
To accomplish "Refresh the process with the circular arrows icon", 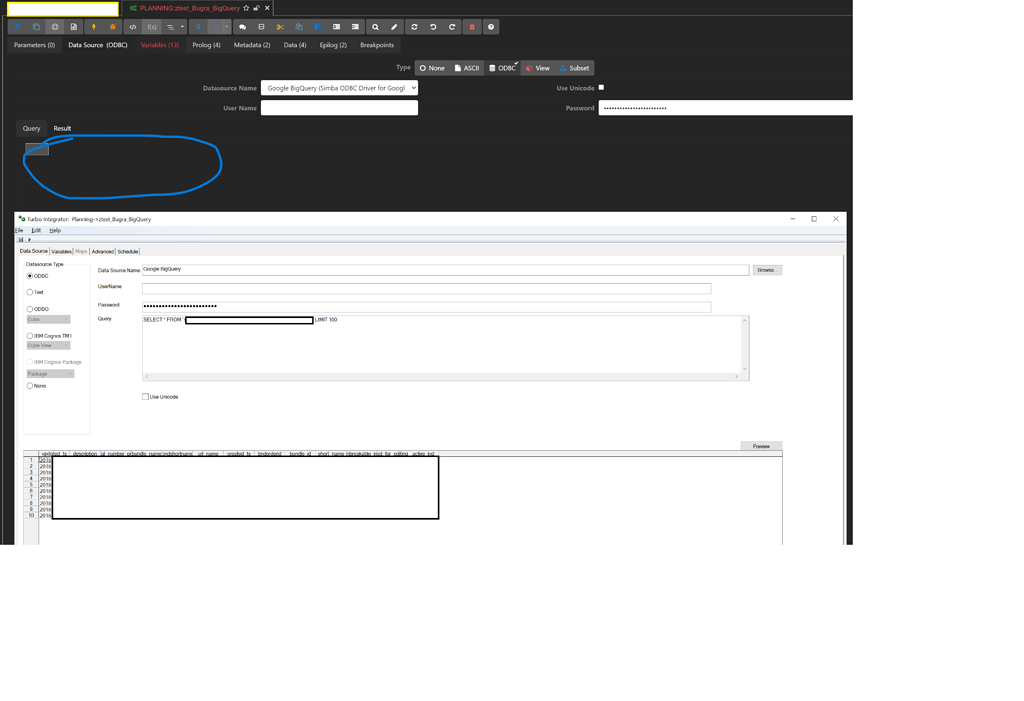I will (416, 27).
